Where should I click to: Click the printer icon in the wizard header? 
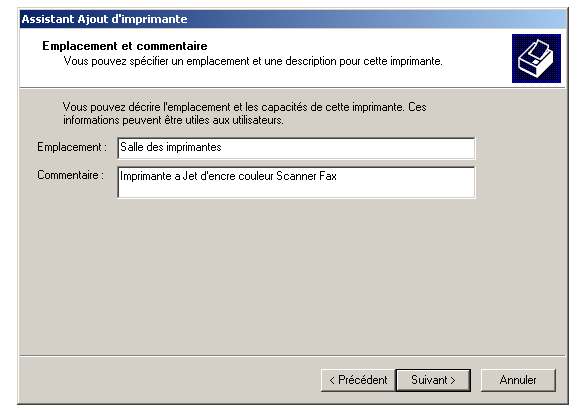pyautogui.click(x=536, y=58)
